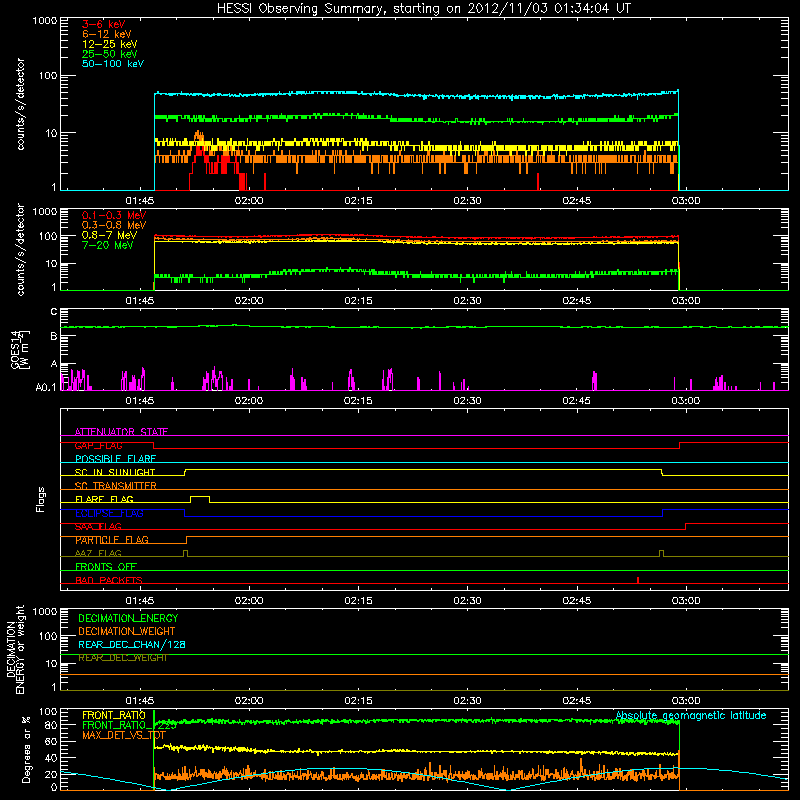Click the DECIMATION_ENERGY legend label
The image size is (800, 800).
coord(128,618)
